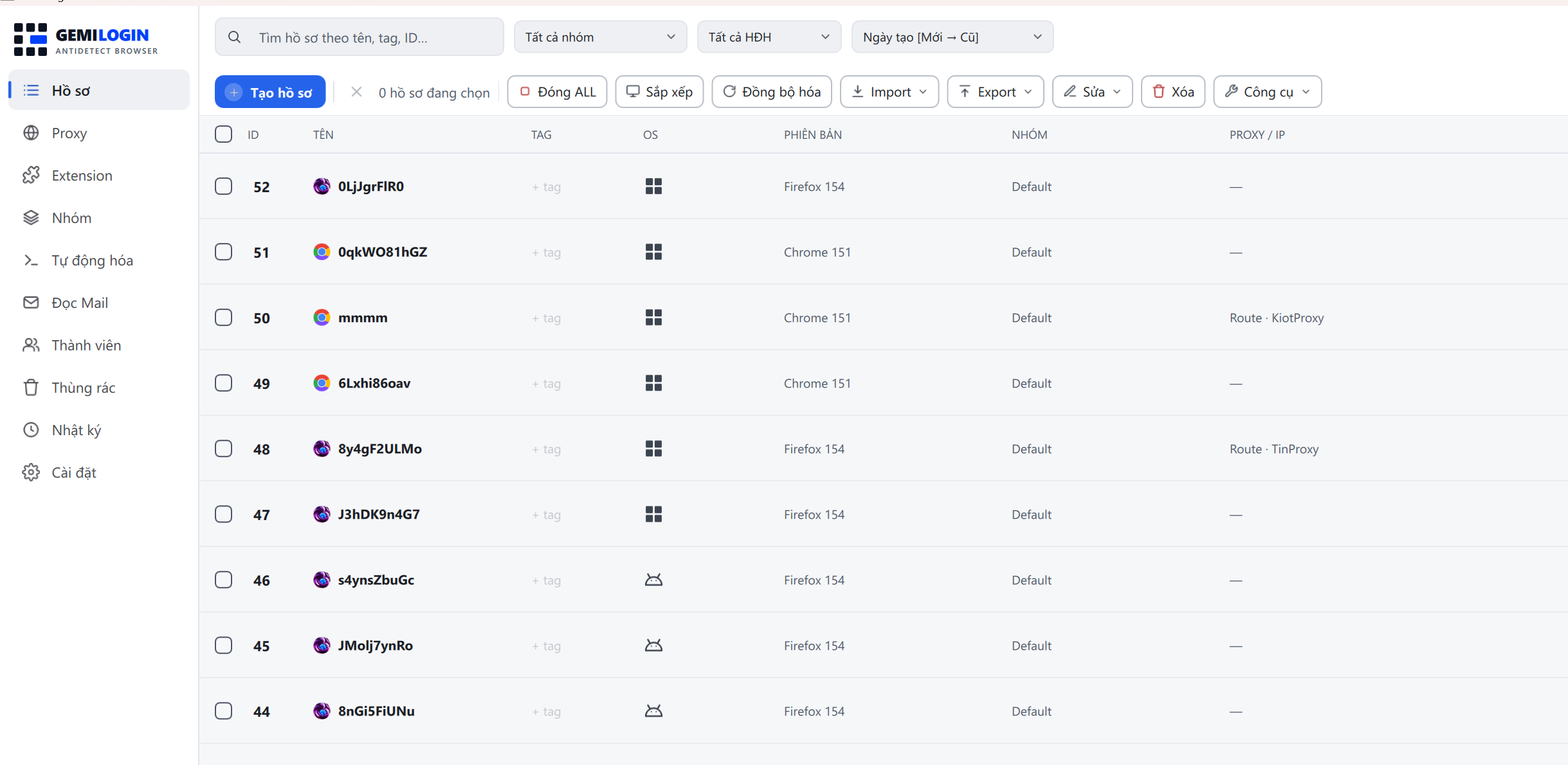
Task: Click the search magnifier icon
Action: point(235,37)
